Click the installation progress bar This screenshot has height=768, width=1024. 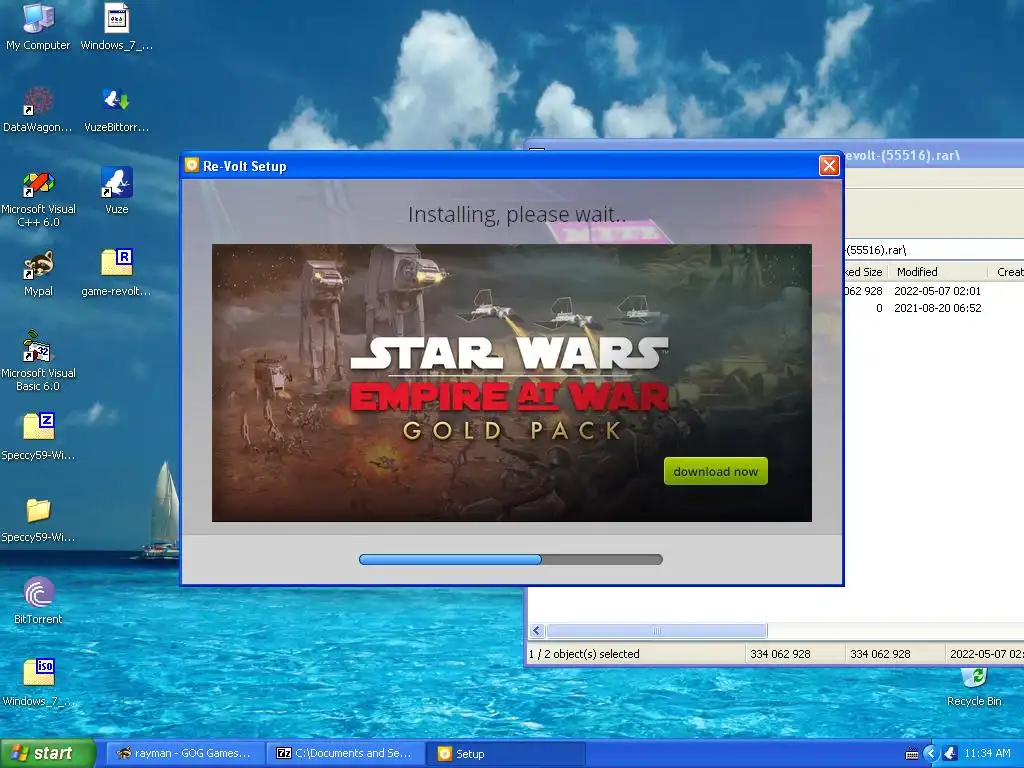(511, 560)
